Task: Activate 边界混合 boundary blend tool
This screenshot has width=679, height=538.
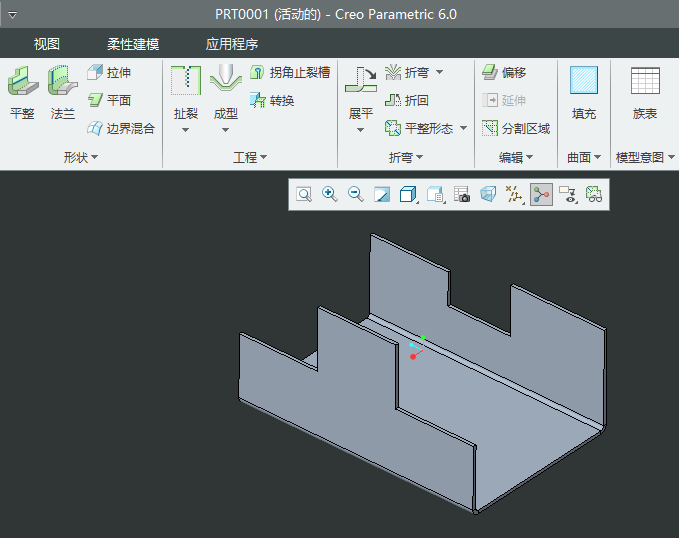Action: point(121,128)
